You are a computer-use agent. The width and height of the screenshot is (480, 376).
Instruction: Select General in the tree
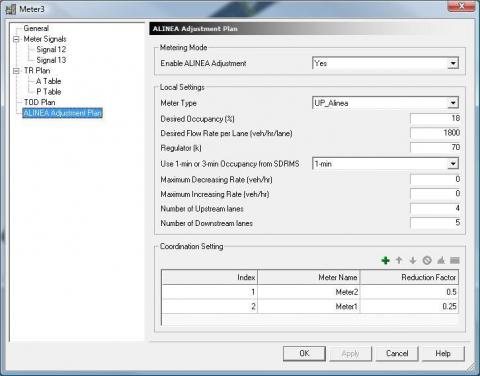[36, 28]
